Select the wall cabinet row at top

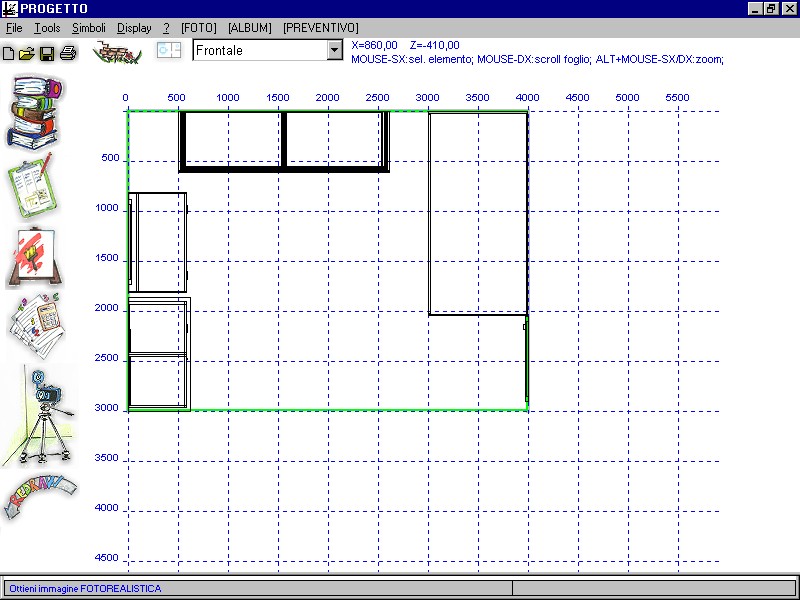[x=284, y=142]
